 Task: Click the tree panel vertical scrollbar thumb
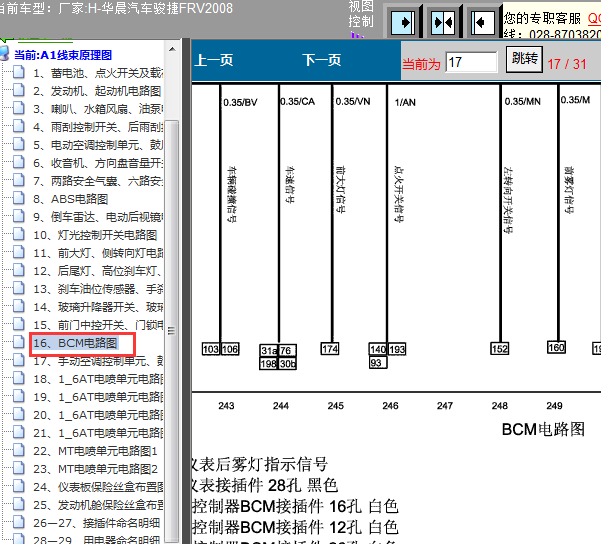pos(172,331)
